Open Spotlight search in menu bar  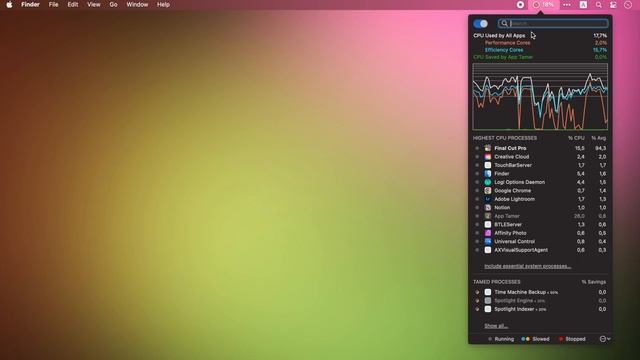pyautogui.click(x=598, y=5)
